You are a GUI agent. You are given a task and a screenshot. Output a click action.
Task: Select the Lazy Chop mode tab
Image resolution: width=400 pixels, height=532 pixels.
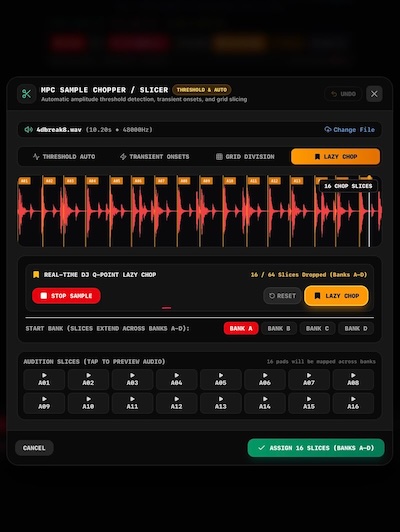pos(336,157)
